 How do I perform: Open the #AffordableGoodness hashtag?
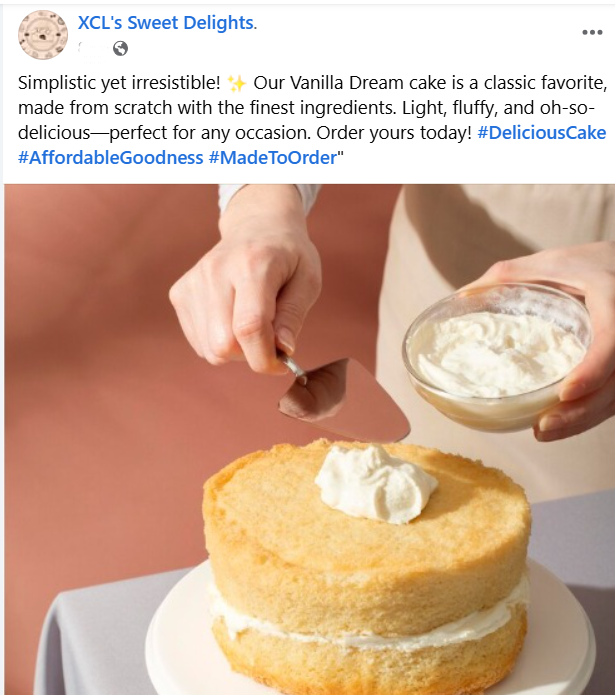(x=110, y=157)
